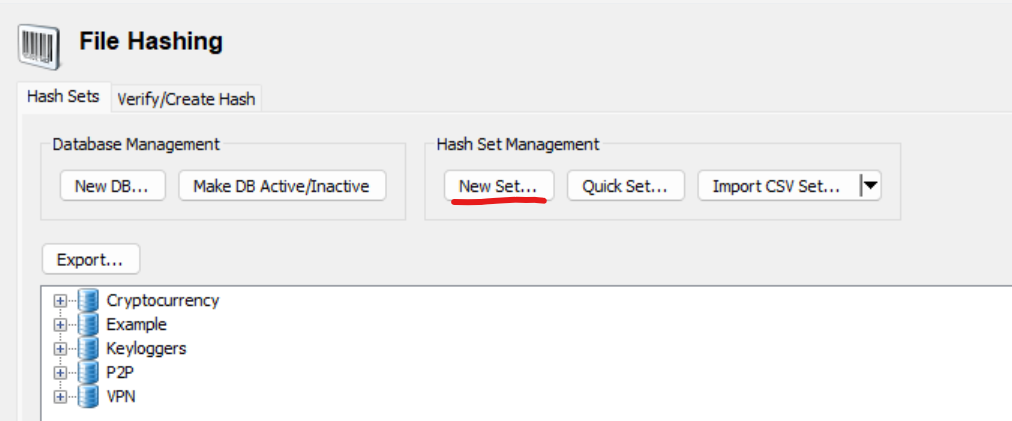
Task: Click Make DB Active/Inactive button
Action: [282, 186]
